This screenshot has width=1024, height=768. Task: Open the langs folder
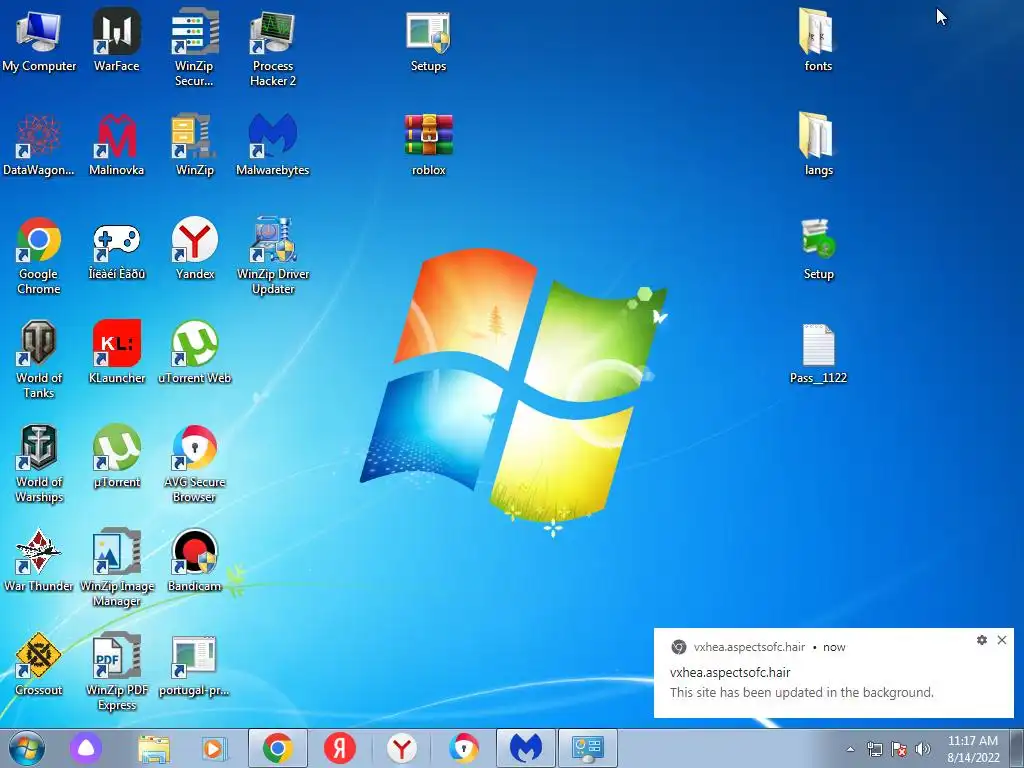[x=818, y=145]
